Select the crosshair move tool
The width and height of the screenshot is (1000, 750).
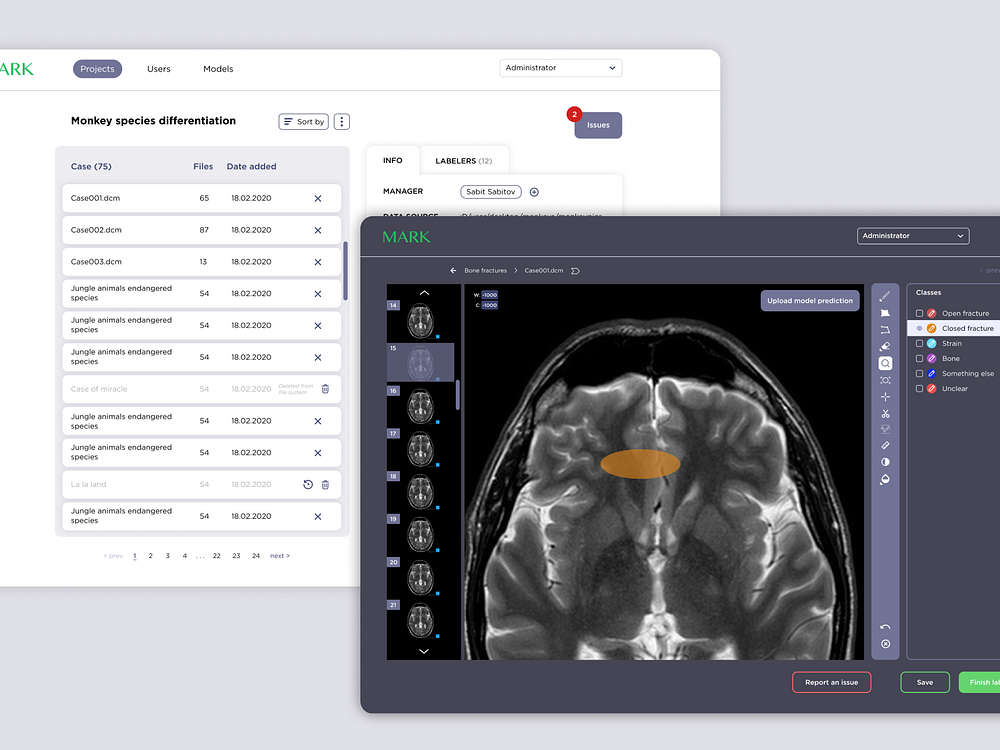click(885, 397)
